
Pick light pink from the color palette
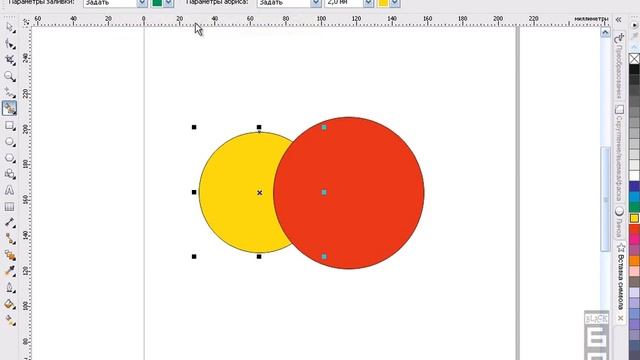pyautogui.click(x=634, y=271)
